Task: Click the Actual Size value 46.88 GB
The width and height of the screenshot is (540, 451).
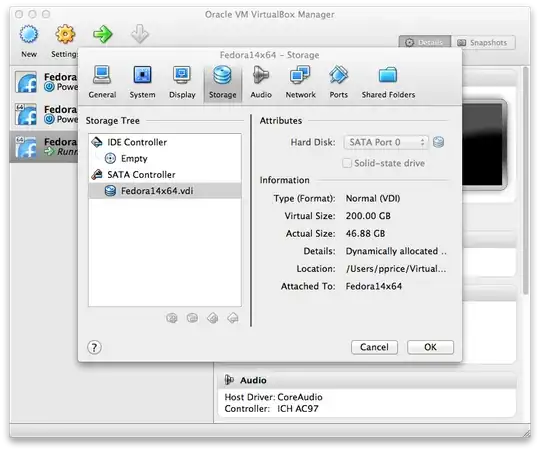Action: point(365,233)
